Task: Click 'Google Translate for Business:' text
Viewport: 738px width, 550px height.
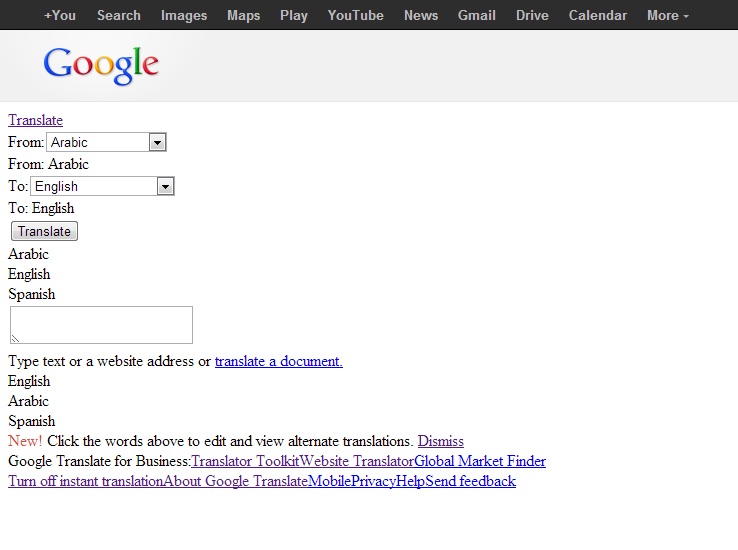Action: coord(99,461)
